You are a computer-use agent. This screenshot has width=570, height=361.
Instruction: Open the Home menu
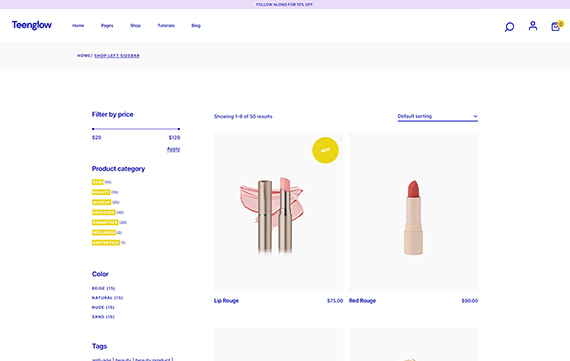(x=78, y=25)
